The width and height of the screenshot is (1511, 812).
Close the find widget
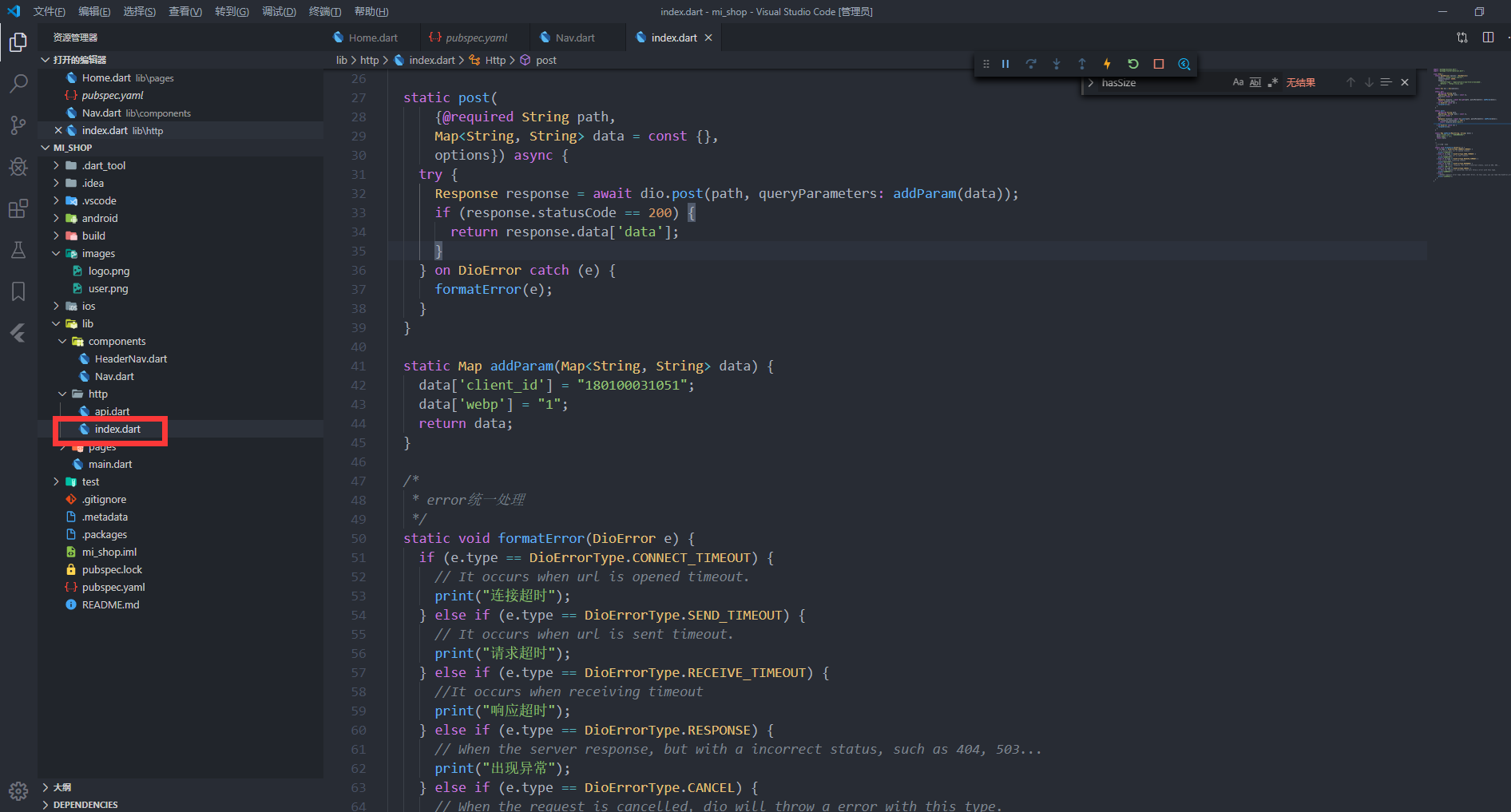point(1405,82)
